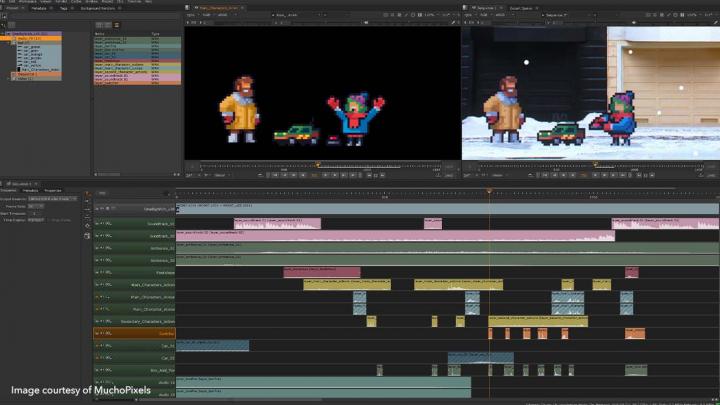Image resolution: width=720 pixels, height=405 pixels.
Task: Click the play forward button in right viewer
Action: click(x=597, y=175)
